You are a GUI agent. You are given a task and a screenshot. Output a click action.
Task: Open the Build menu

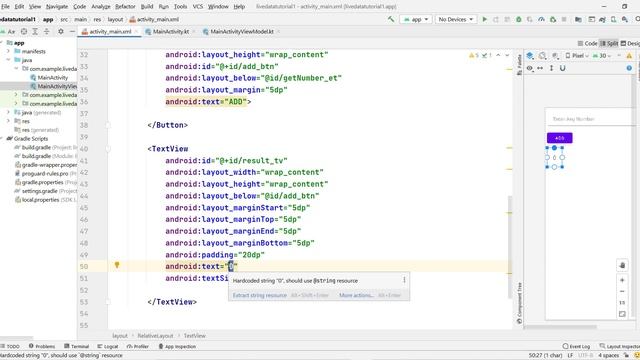147,7
